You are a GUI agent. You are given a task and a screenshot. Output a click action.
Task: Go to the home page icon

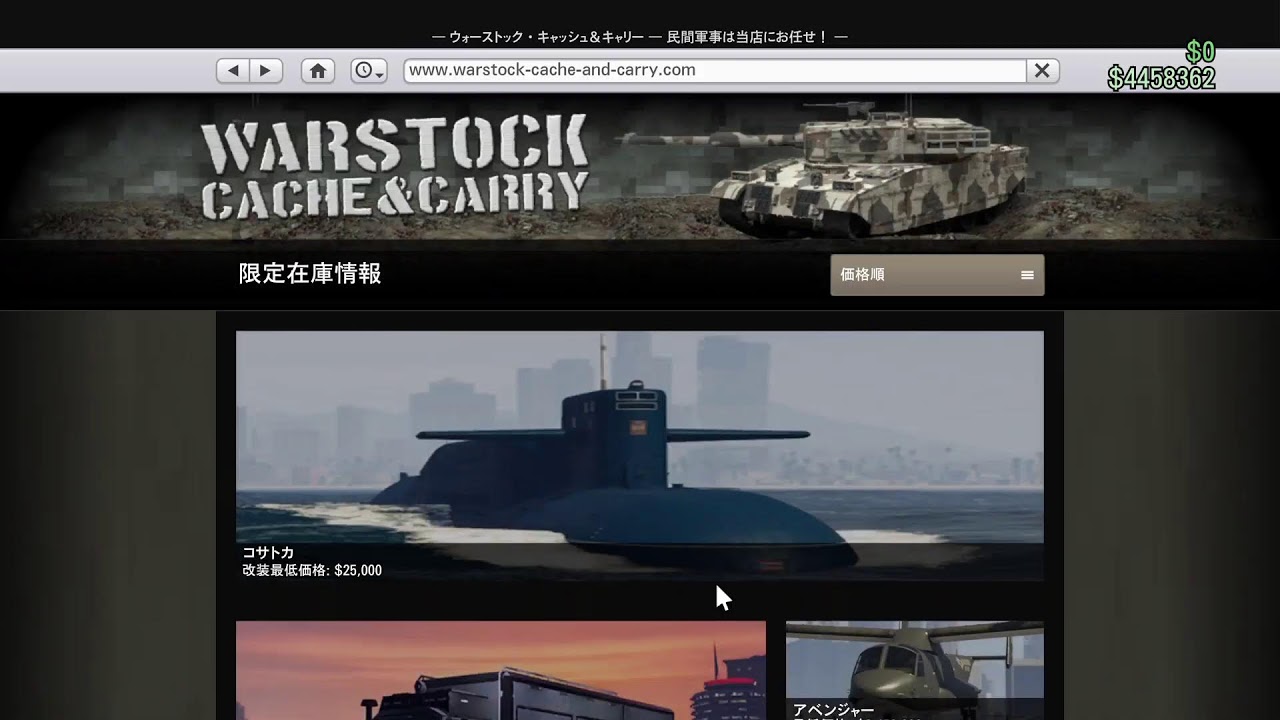(x=318, y=71)
